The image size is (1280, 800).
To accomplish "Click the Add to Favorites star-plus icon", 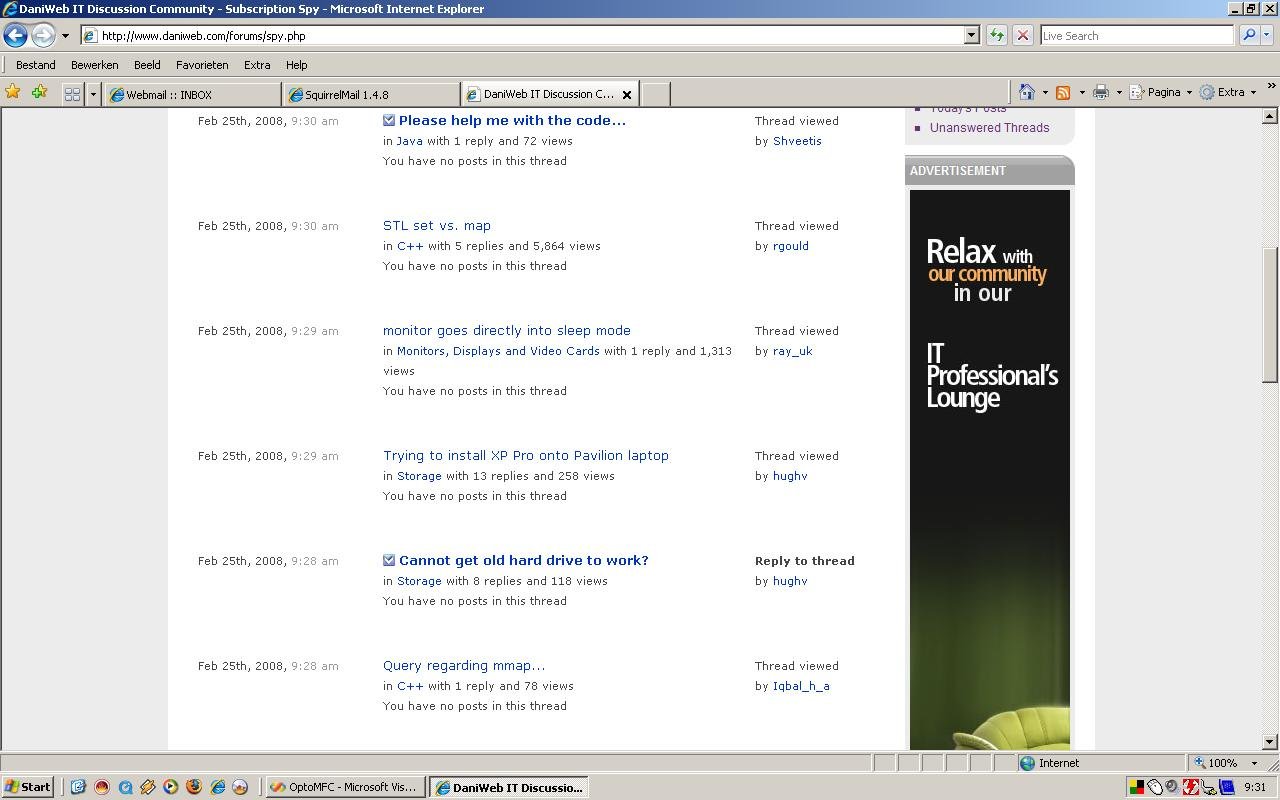I will (39, 92).
